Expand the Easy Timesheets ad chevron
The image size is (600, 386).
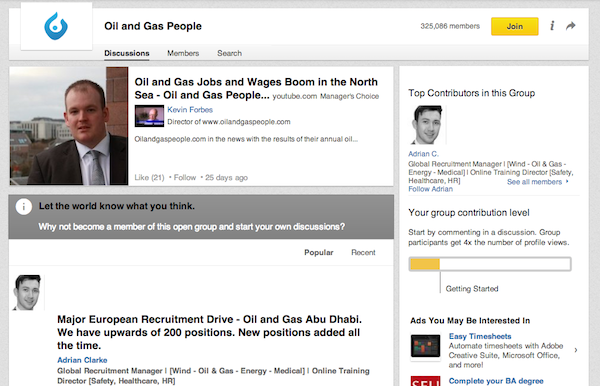pyautogui.click(x=576, y=350)
